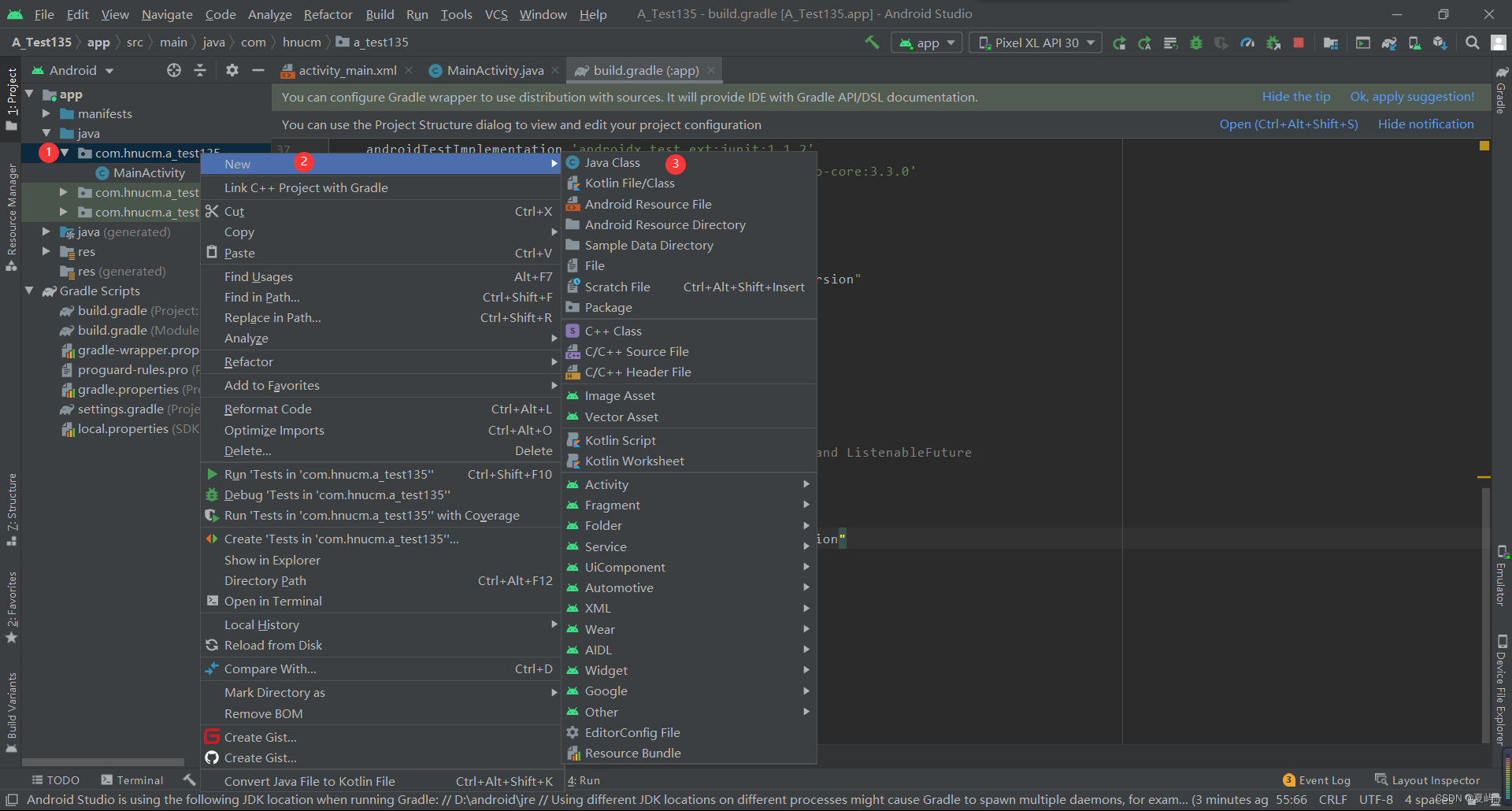Select Java Class from New submenu
1512x811 pixels.
tap(689, 162)
